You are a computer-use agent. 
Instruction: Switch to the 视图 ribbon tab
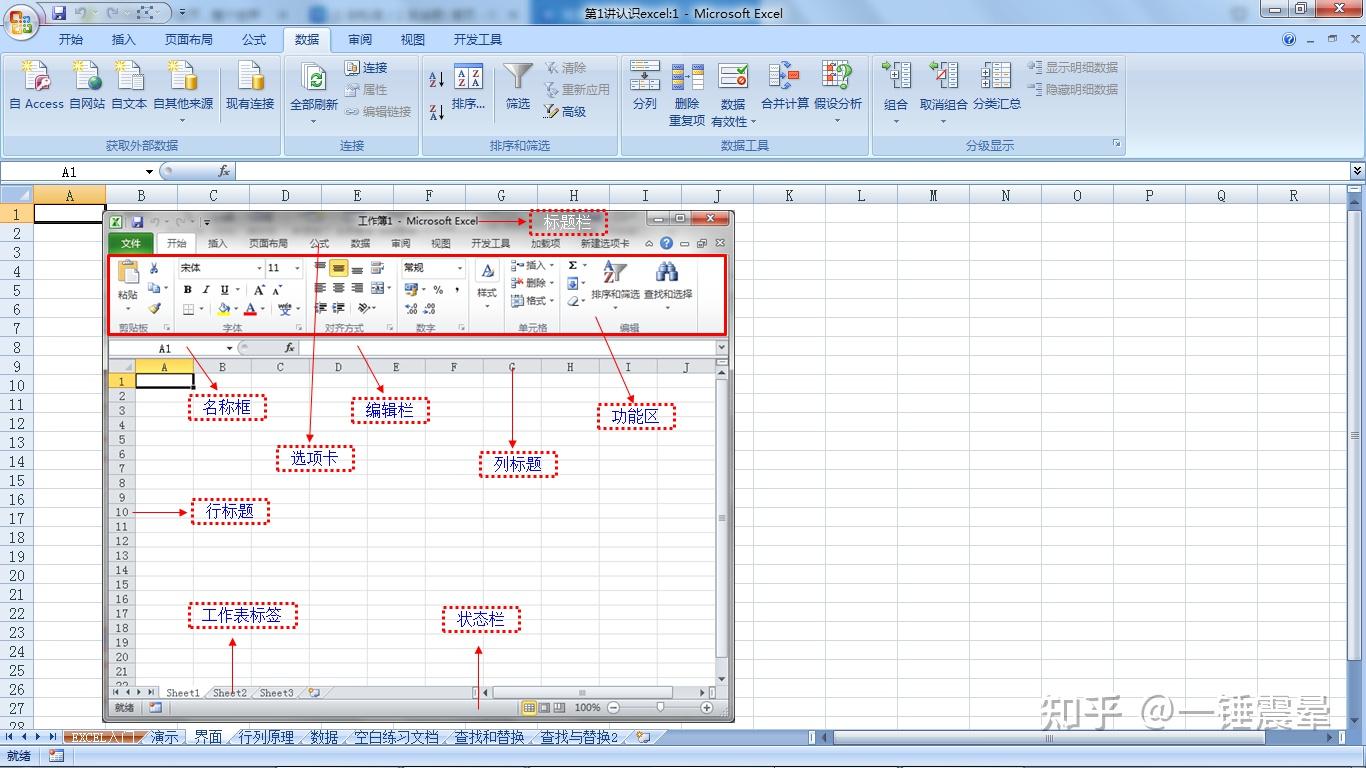pos(413,40)
